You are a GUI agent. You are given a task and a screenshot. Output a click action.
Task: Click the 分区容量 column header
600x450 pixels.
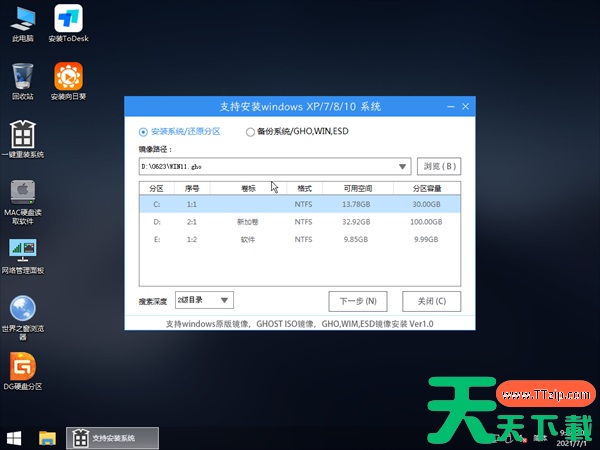[427, 188]
